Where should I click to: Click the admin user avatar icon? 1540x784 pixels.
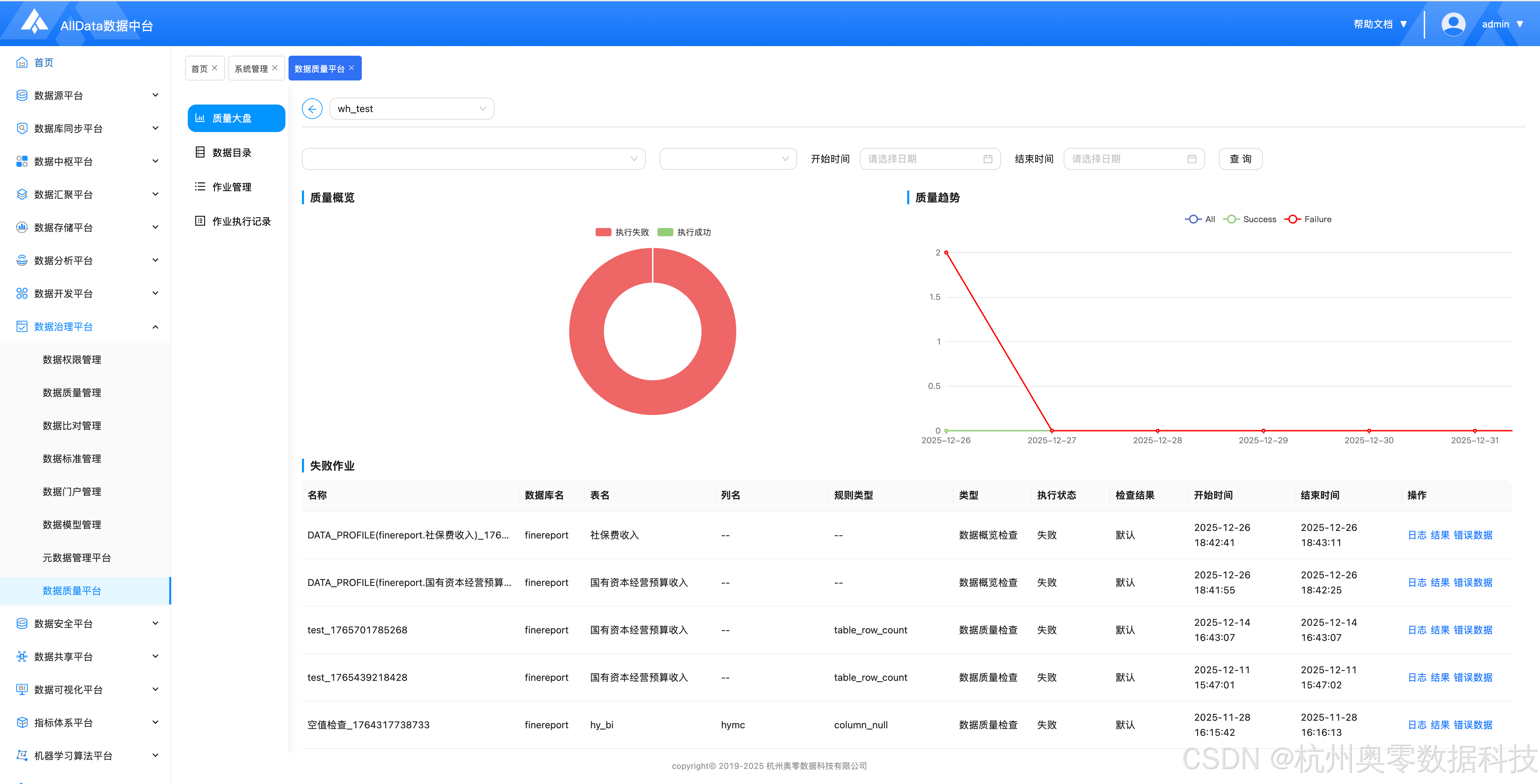click(x=1453, y=24)
